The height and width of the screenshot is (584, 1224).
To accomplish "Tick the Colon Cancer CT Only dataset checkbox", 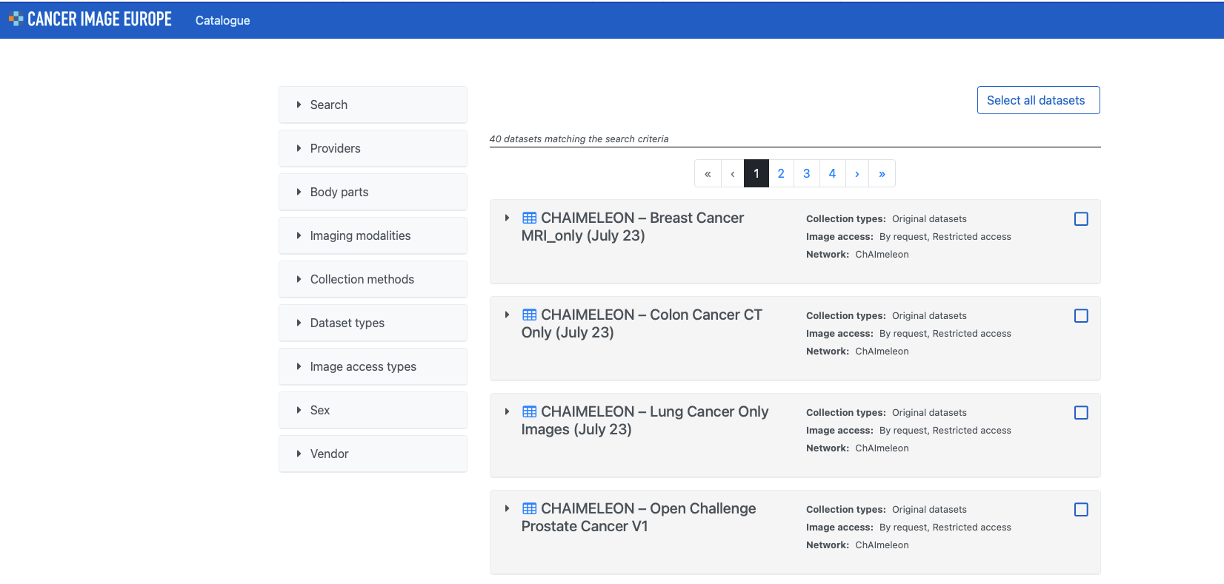I will pos(1081,316).
